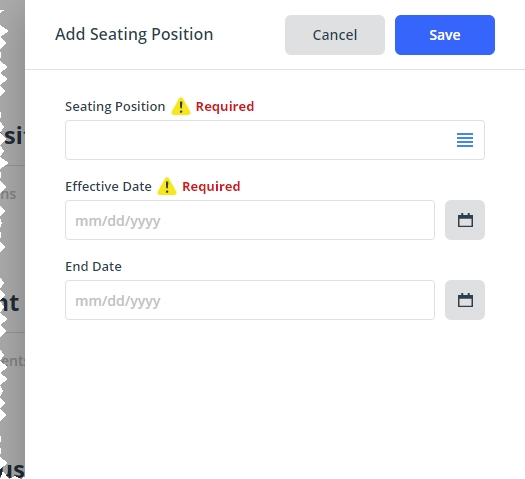Click the red Required text for Seating Position
The image size is (525, 479).
pos(225,107)
